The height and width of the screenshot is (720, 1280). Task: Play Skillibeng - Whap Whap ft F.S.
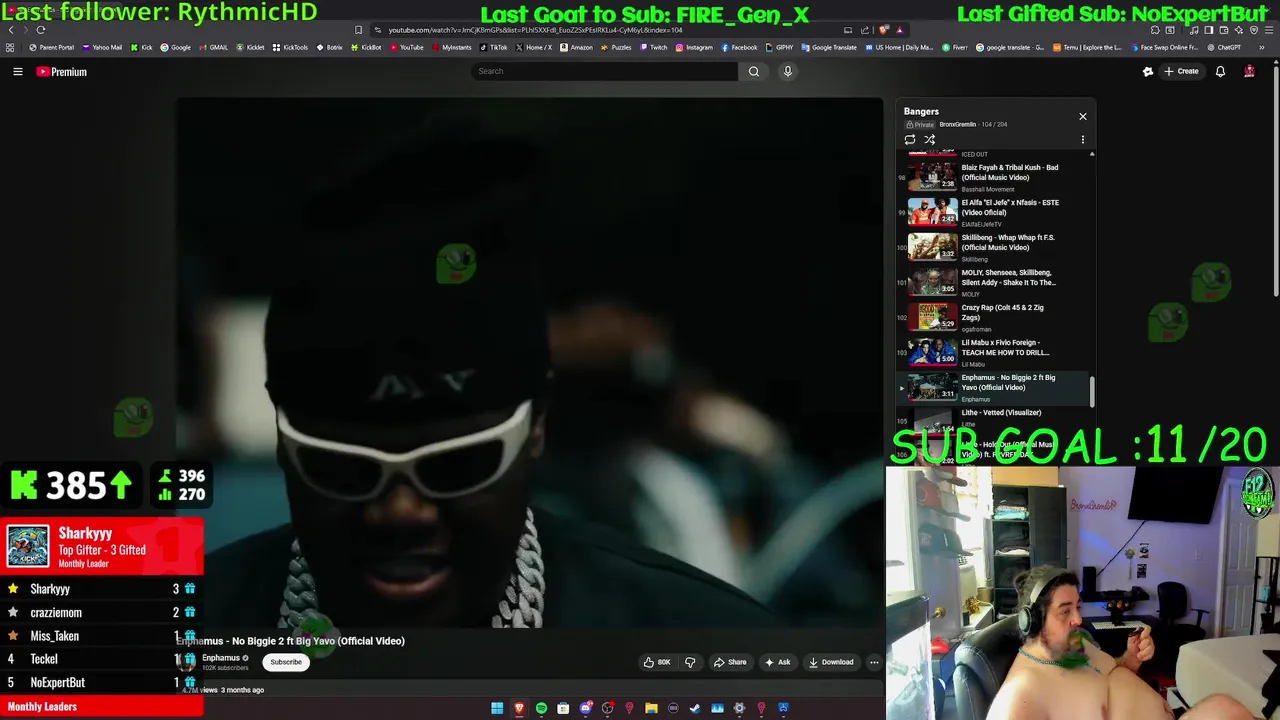pos(994,247)
